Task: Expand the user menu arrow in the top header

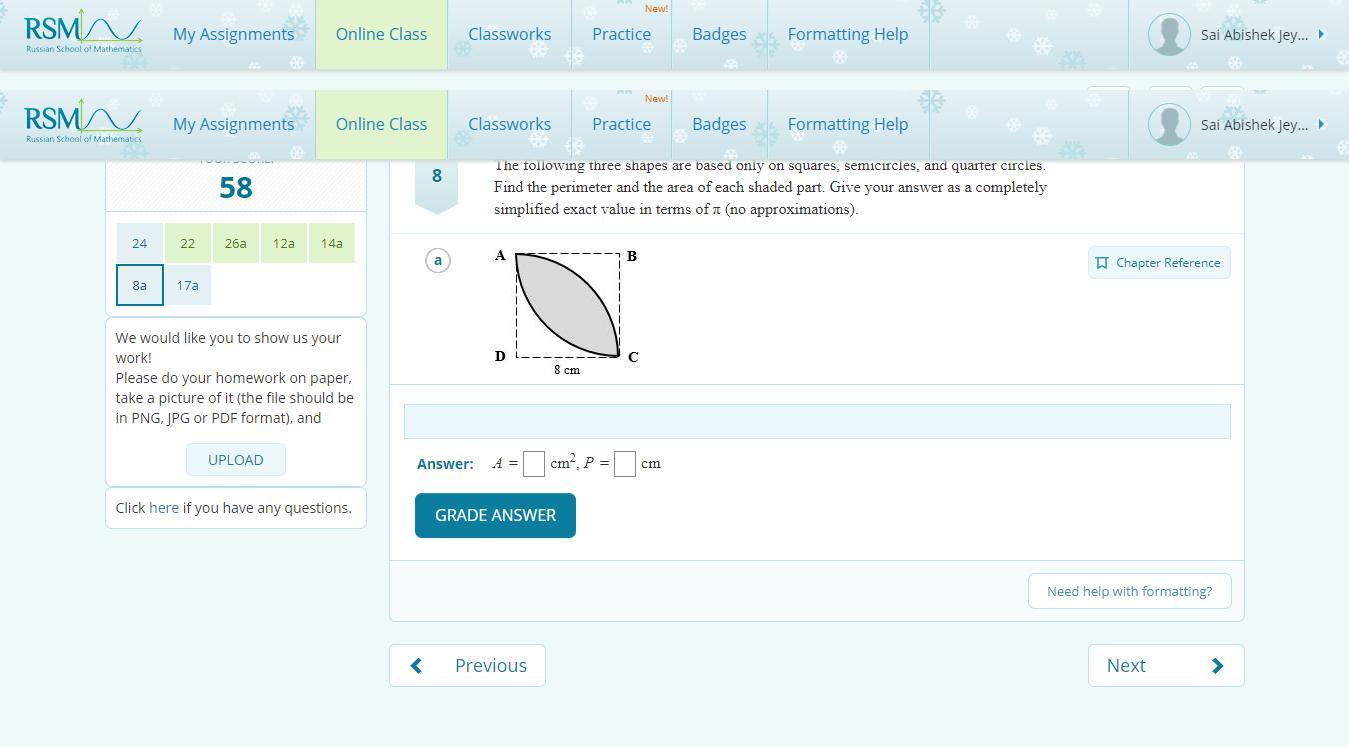Action: pyautogui.click(x=1322, y=34)
